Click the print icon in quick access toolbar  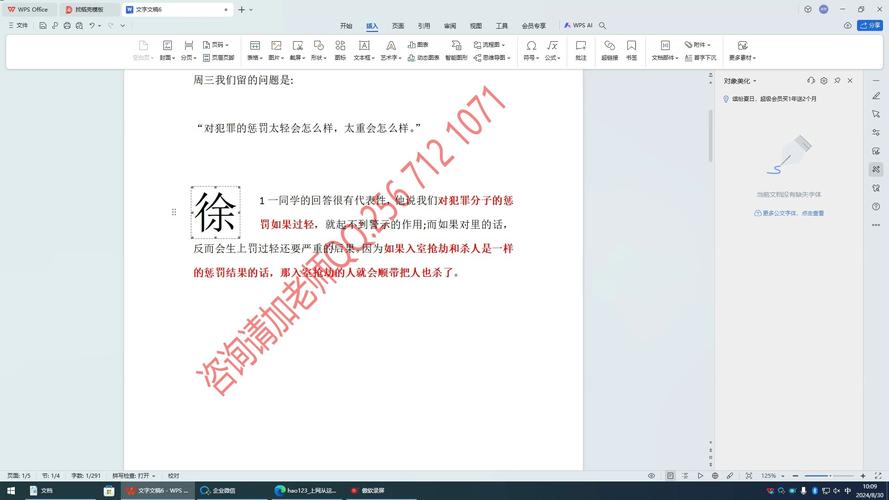pos(67,26)
